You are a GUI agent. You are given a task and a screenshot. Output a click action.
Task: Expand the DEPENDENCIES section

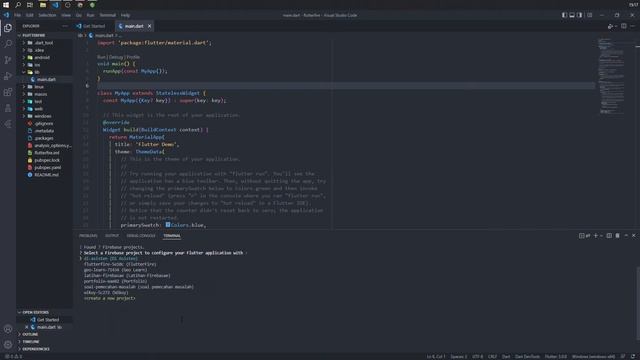click(36, 349)
